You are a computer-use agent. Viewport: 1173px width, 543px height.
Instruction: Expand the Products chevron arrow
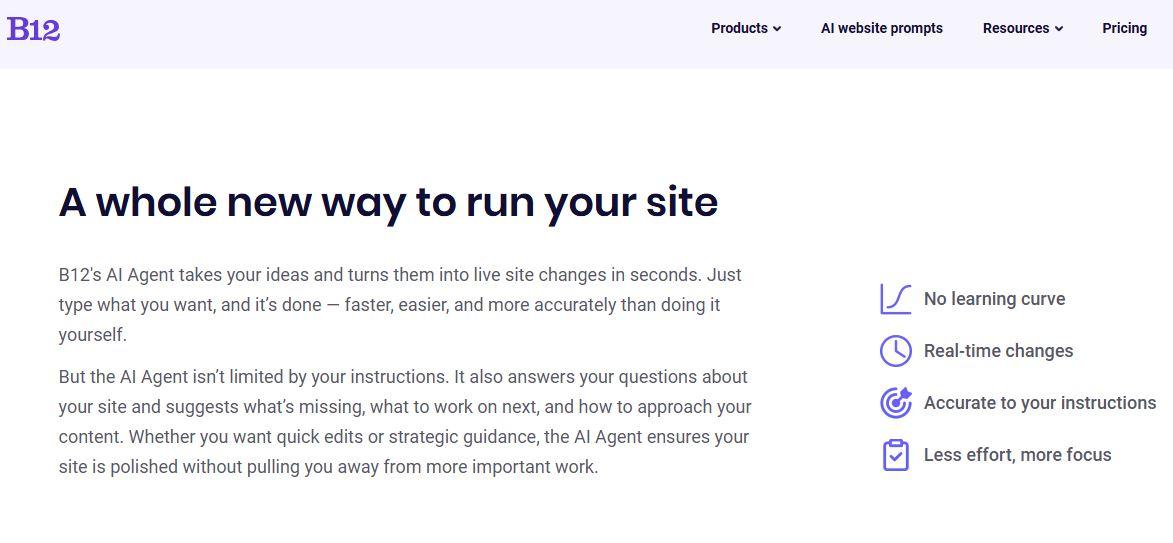pyautogui.click(x=777, y=29)
